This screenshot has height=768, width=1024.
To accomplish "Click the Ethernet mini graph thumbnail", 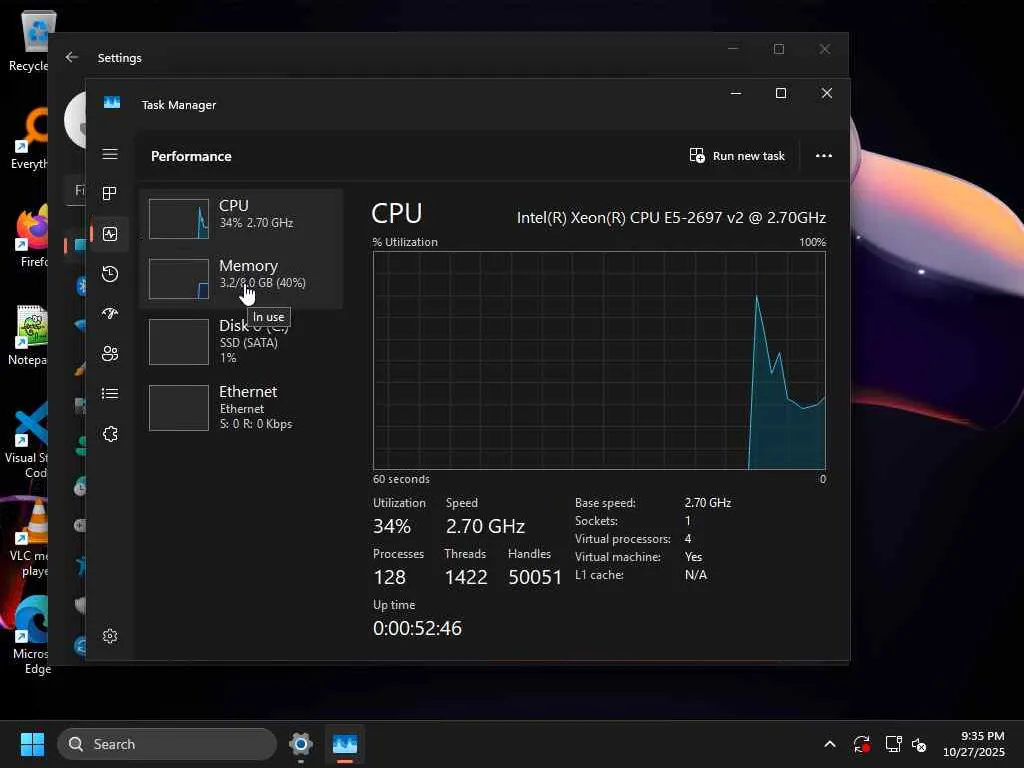I will pos(179,408).
